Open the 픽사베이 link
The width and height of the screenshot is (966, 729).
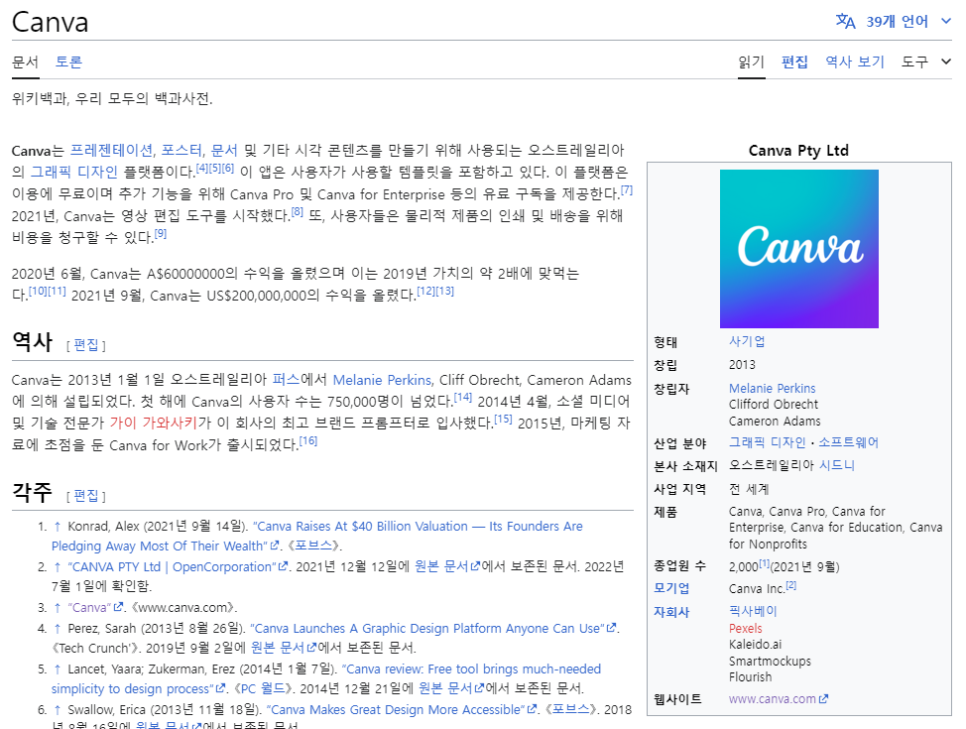tap(753, 611)
